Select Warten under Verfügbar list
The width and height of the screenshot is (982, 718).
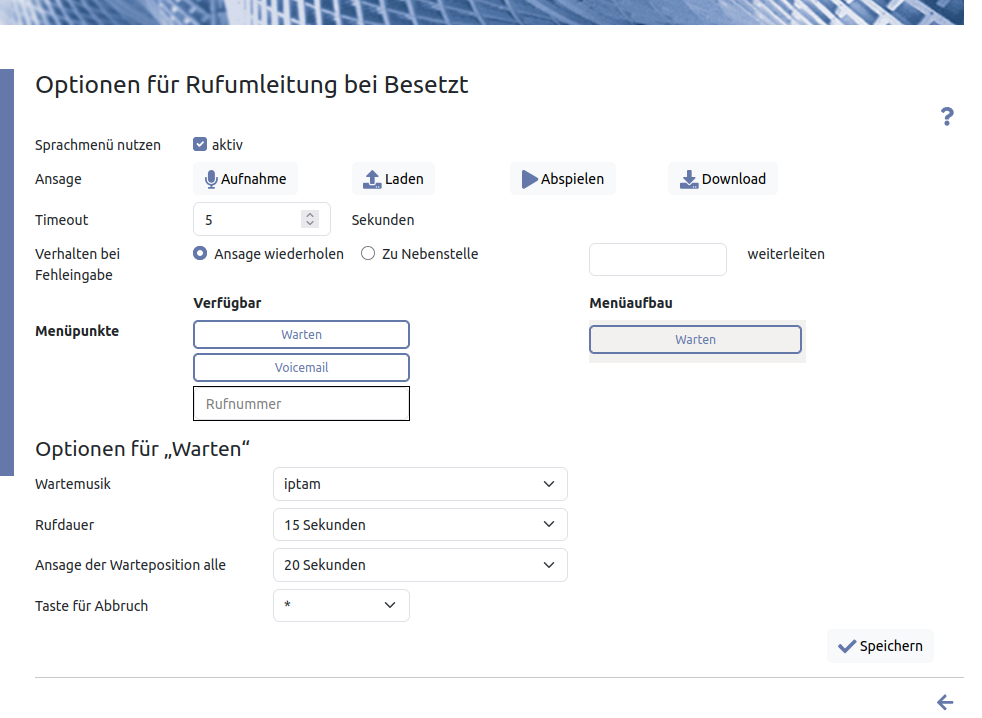(x=301, y=335)
